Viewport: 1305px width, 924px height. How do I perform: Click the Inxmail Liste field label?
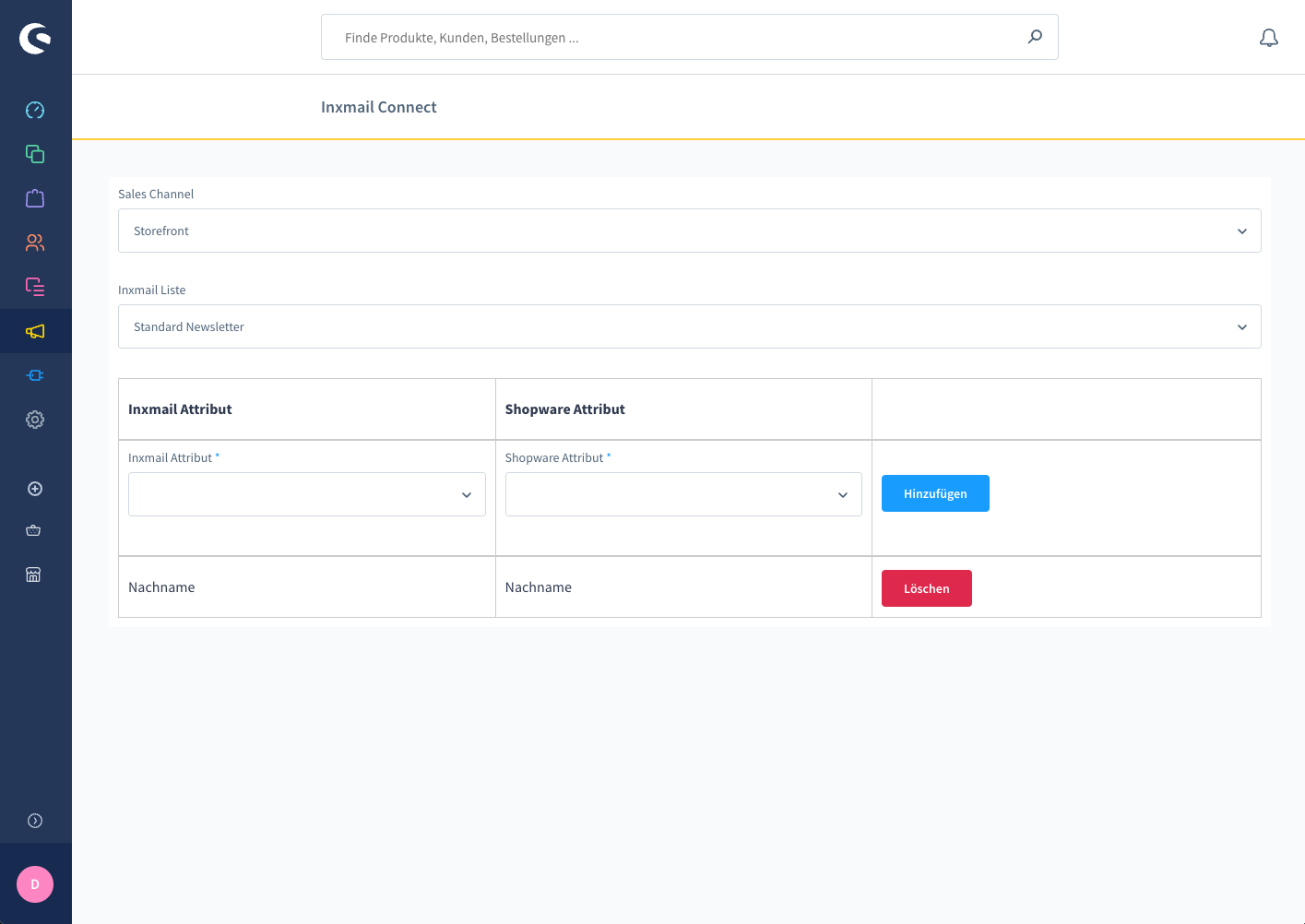click(152, 290)
